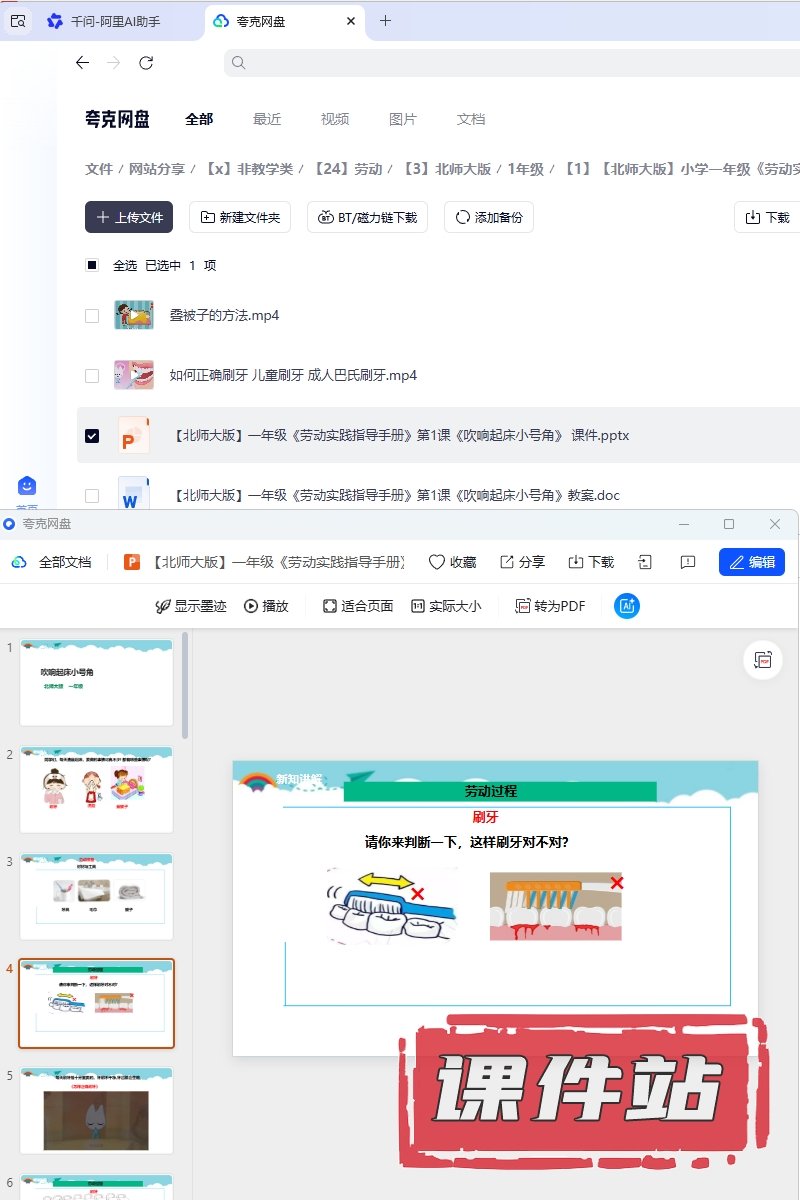The width and height of the screenshot is (800, 1200).
Task: Click the move-to-folder icon beside 下载
Action: tap(645, 562)
